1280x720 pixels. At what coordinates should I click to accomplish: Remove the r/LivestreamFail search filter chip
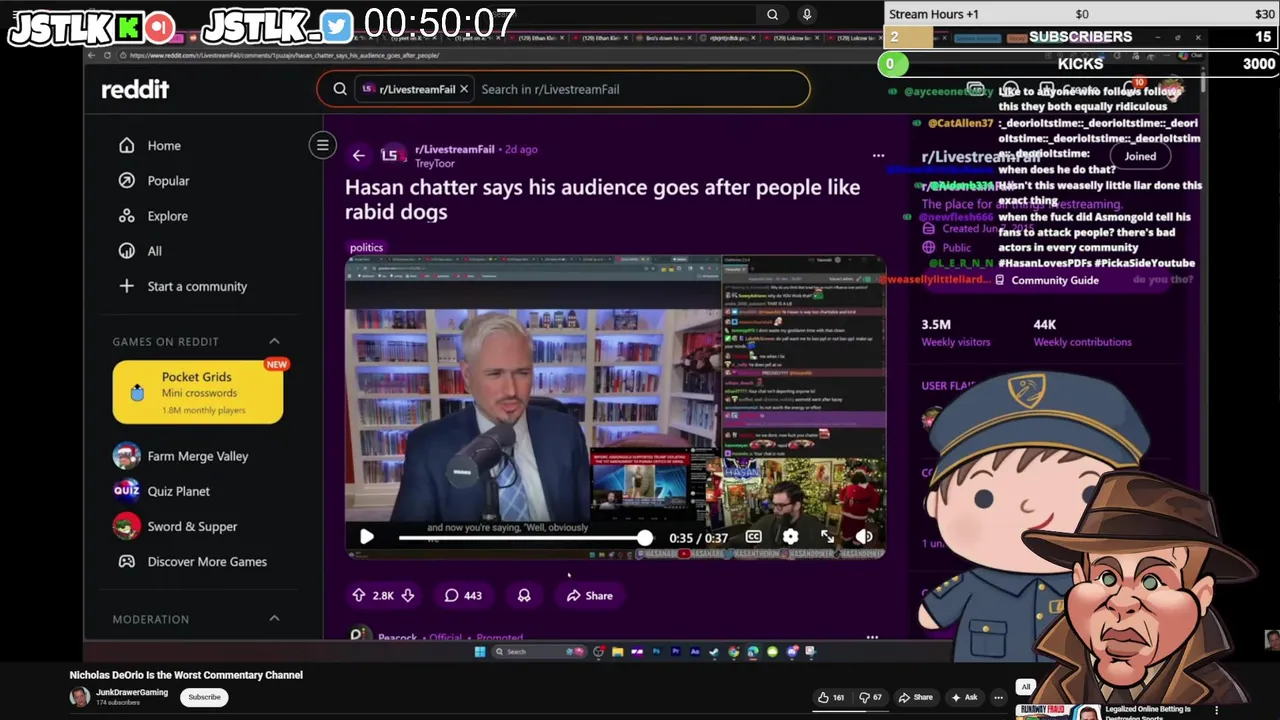(464, 89)
